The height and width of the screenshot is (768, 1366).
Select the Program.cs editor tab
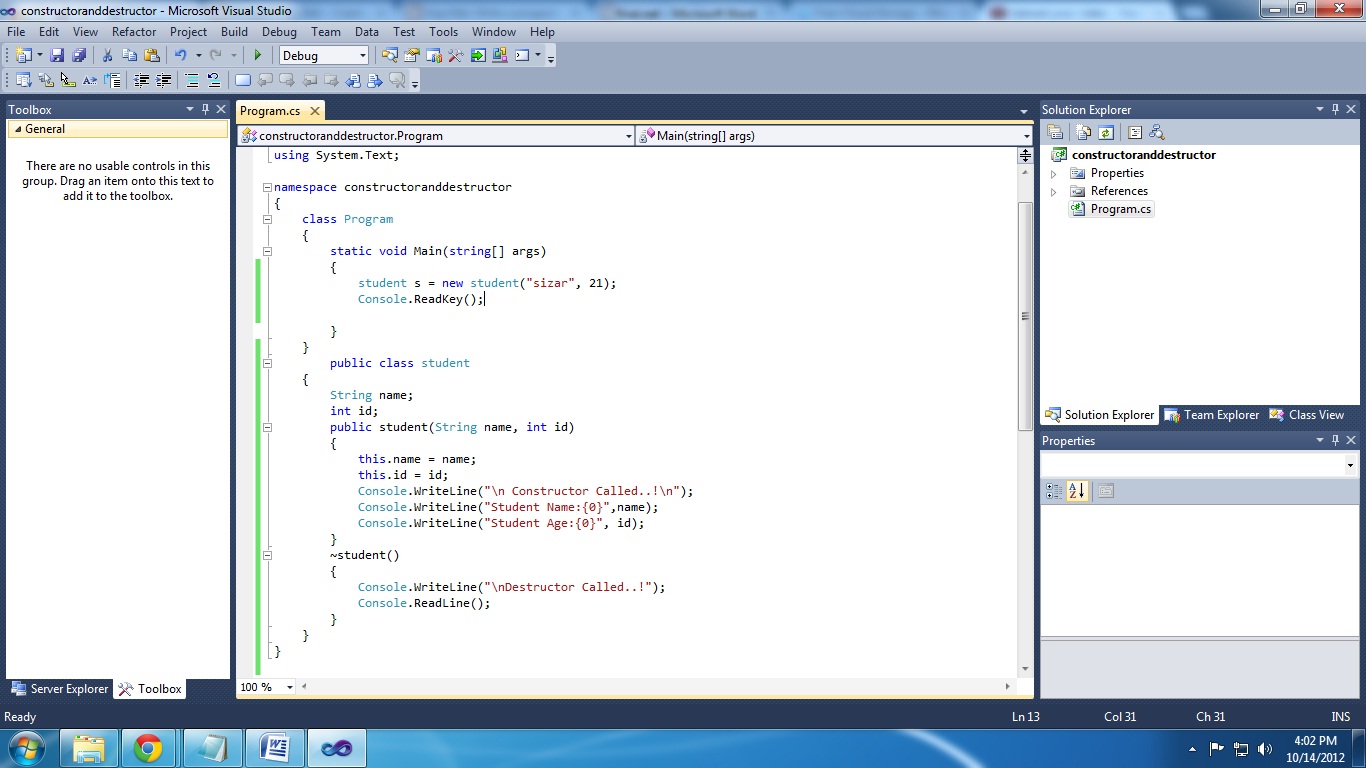point(270,111)
